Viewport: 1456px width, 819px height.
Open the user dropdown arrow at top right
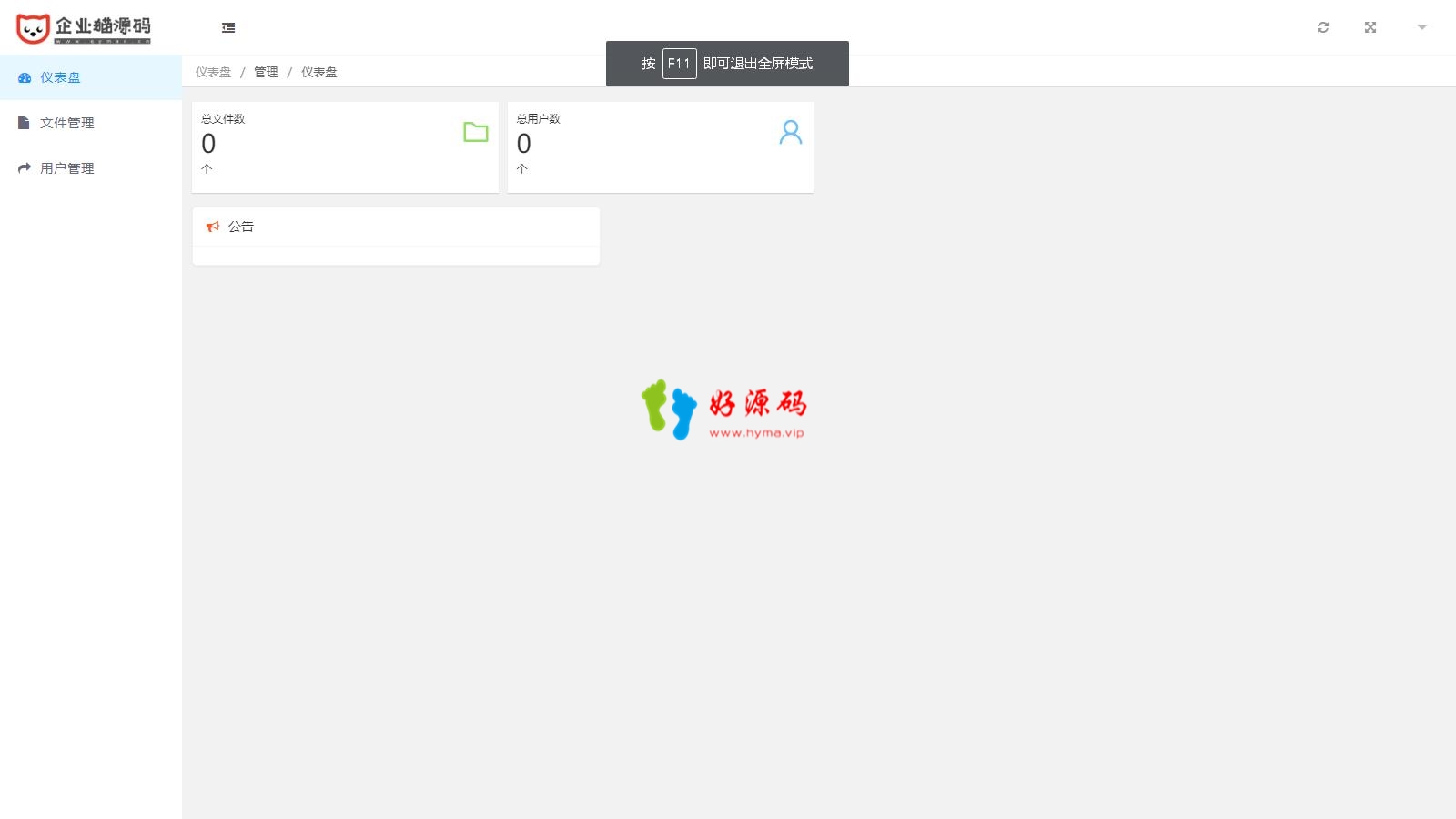point(1422,27)
